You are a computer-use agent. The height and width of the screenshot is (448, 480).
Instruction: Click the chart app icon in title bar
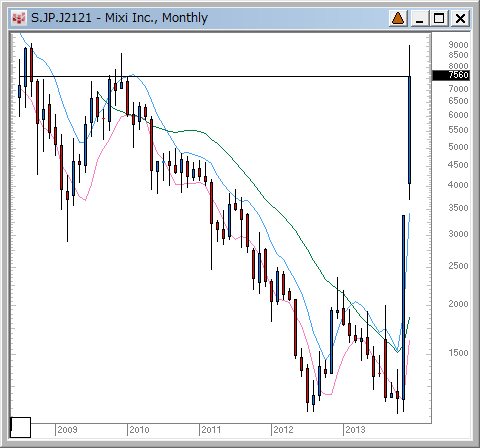point(19,18)
